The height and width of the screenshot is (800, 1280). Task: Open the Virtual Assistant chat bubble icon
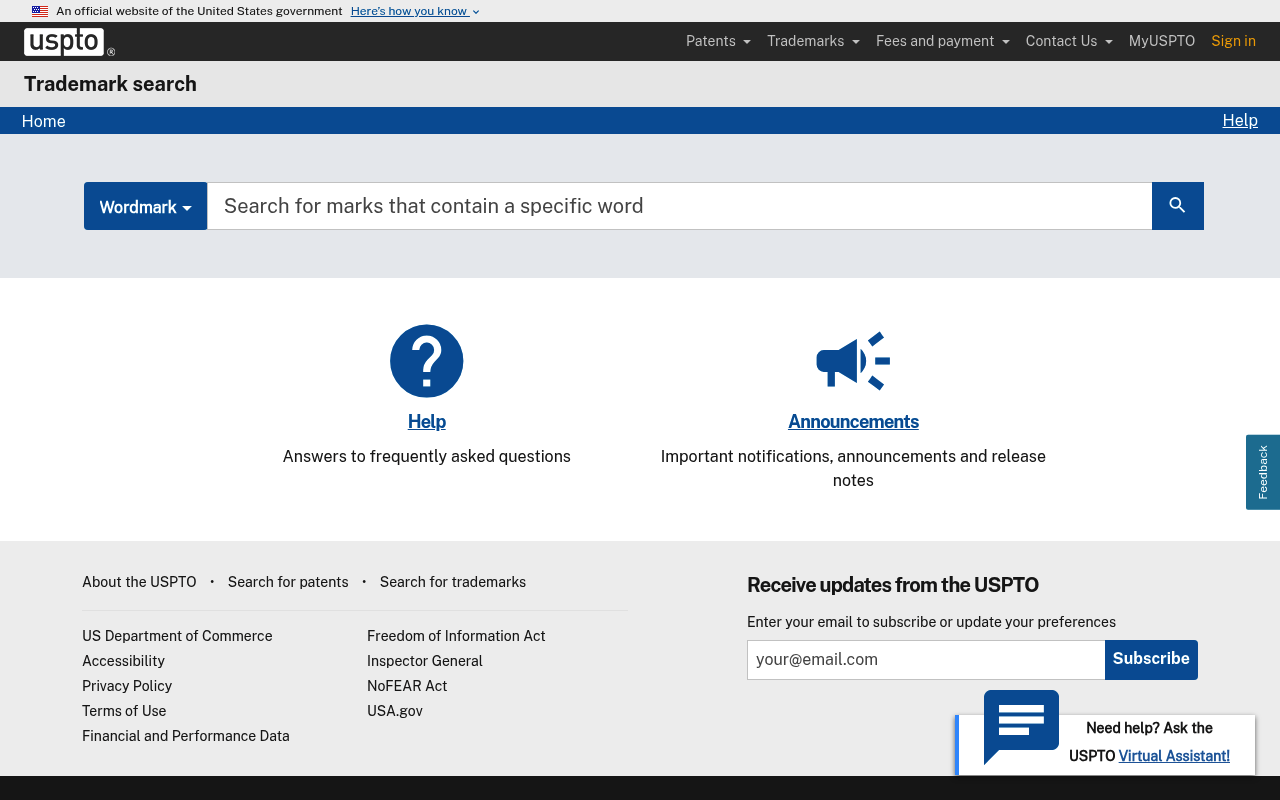click(1021, 726)
